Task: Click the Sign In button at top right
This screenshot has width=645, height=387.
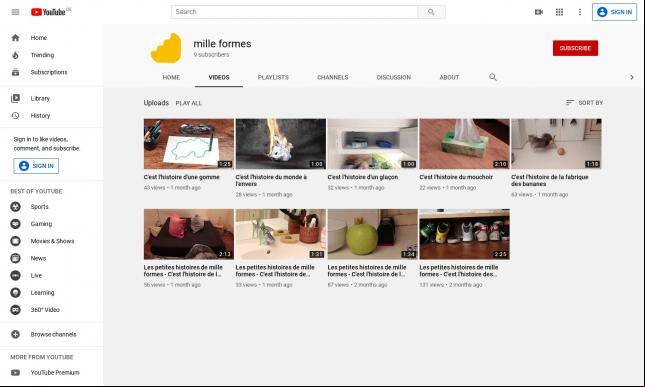Action: point(614,12)
